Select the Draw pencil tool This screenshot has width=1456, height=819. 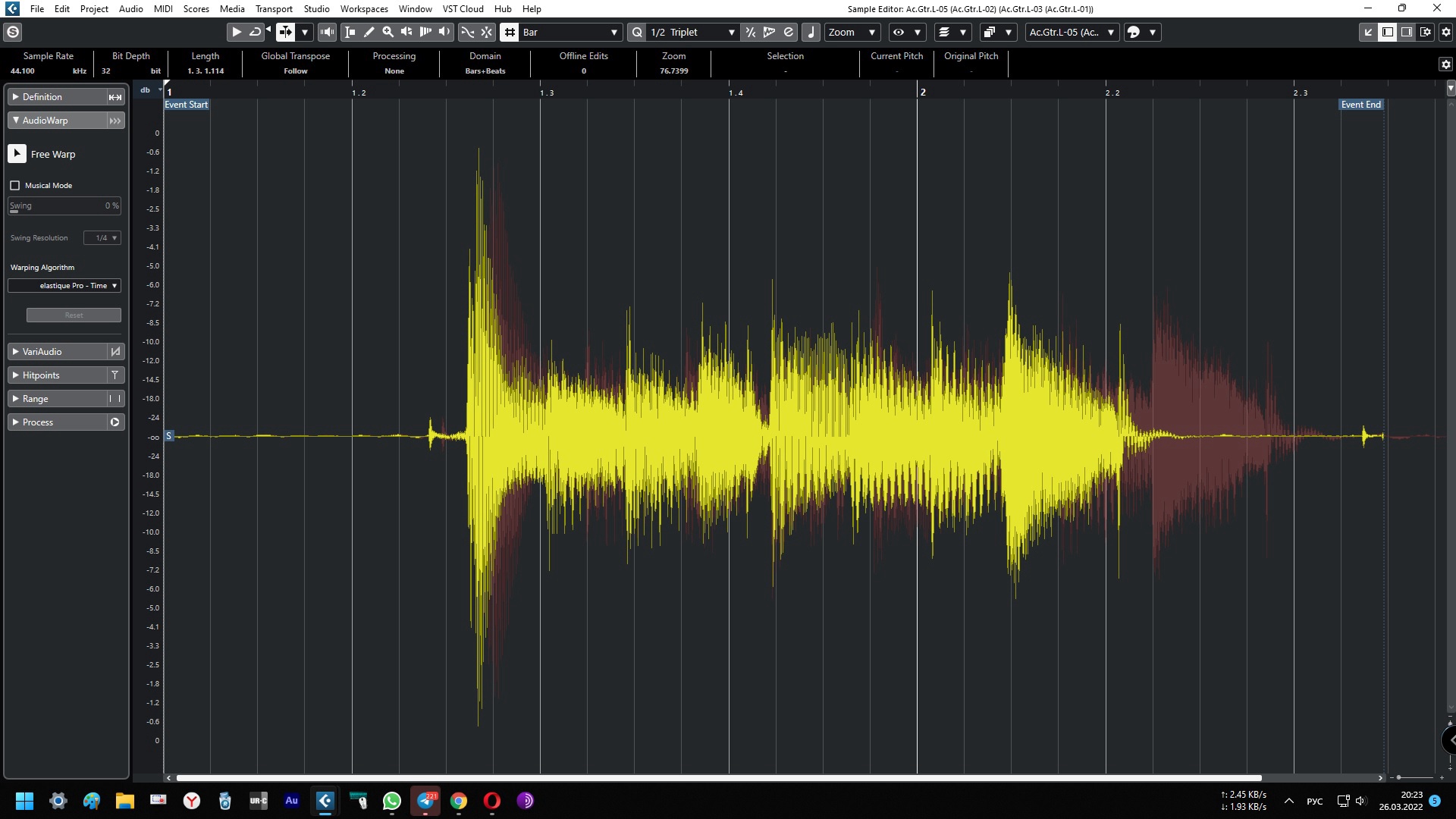tap(369, 32)
